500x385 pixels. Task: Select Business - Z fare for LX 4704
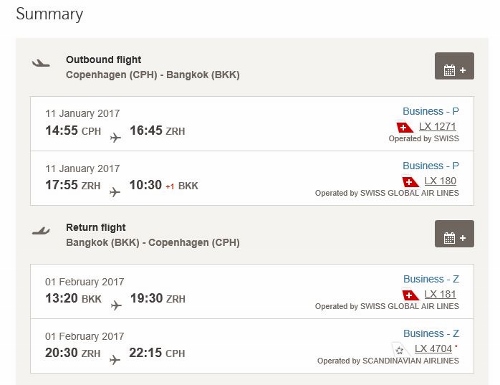point(431,333)
